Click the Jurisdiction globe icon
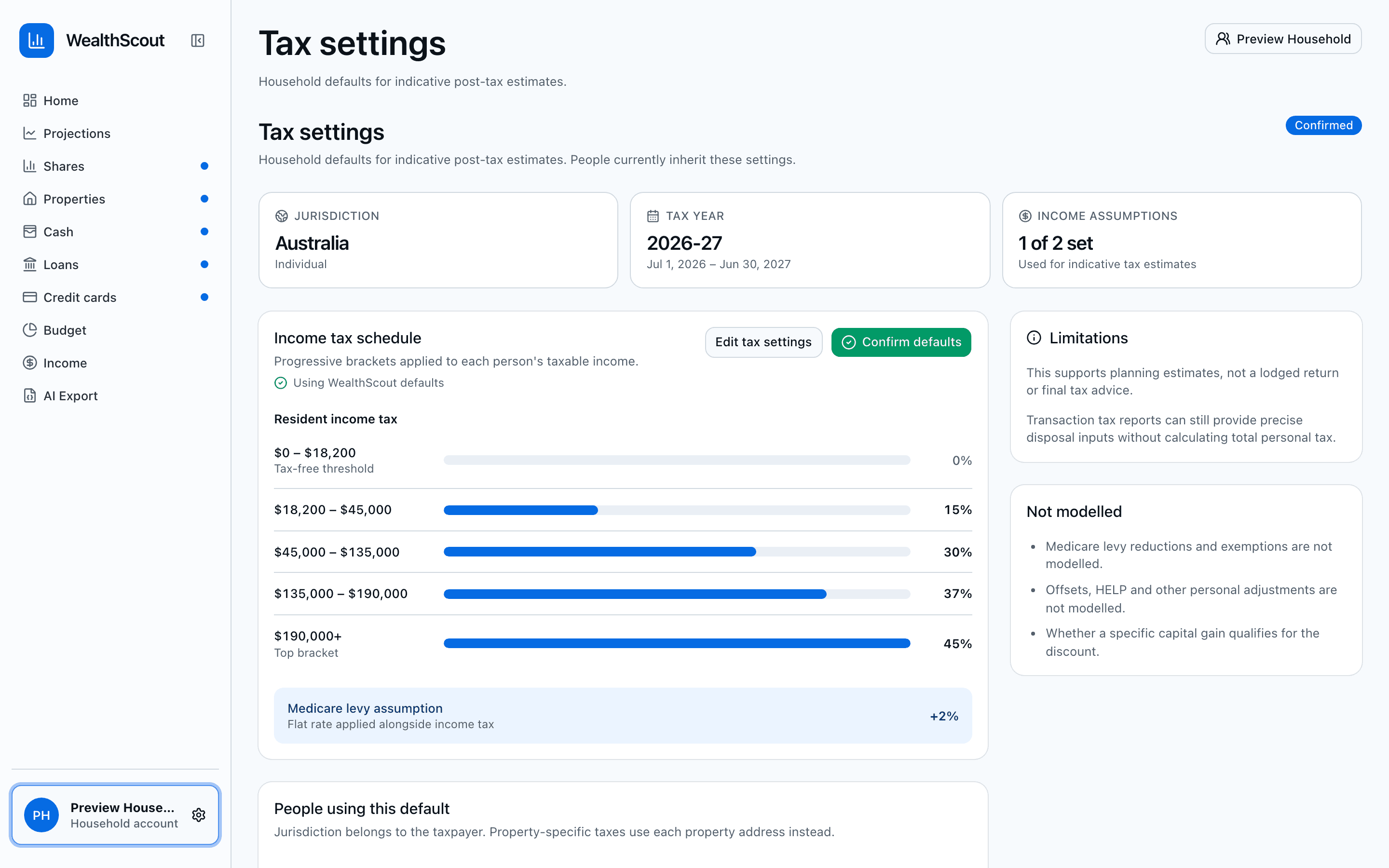This screenshot has height=868, width=1389. pyautogui.click(x=281, y=216)
